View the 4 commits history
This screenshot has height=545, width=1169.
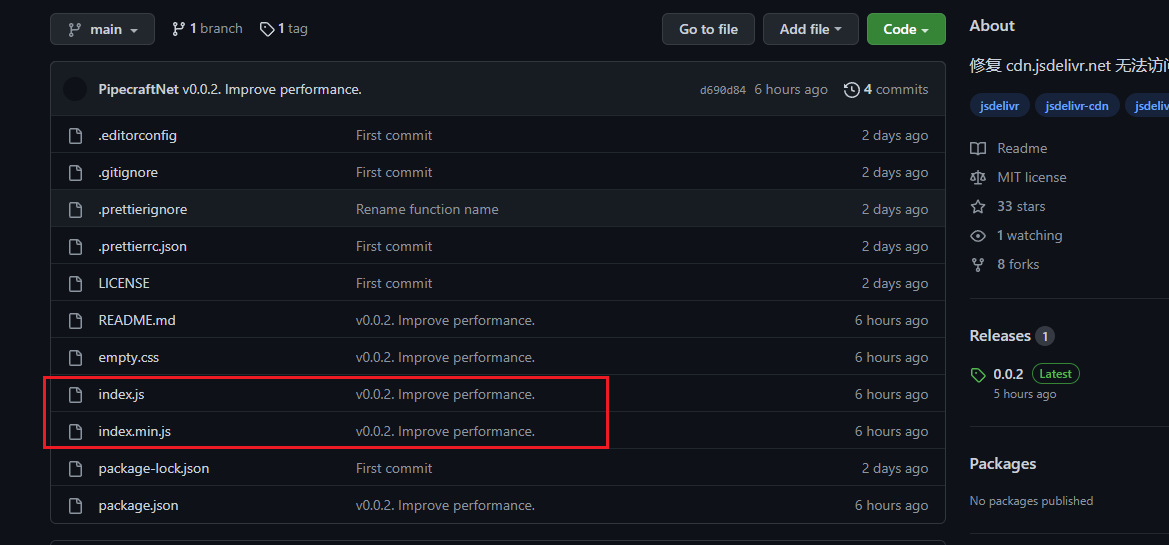tap(886, 89)
